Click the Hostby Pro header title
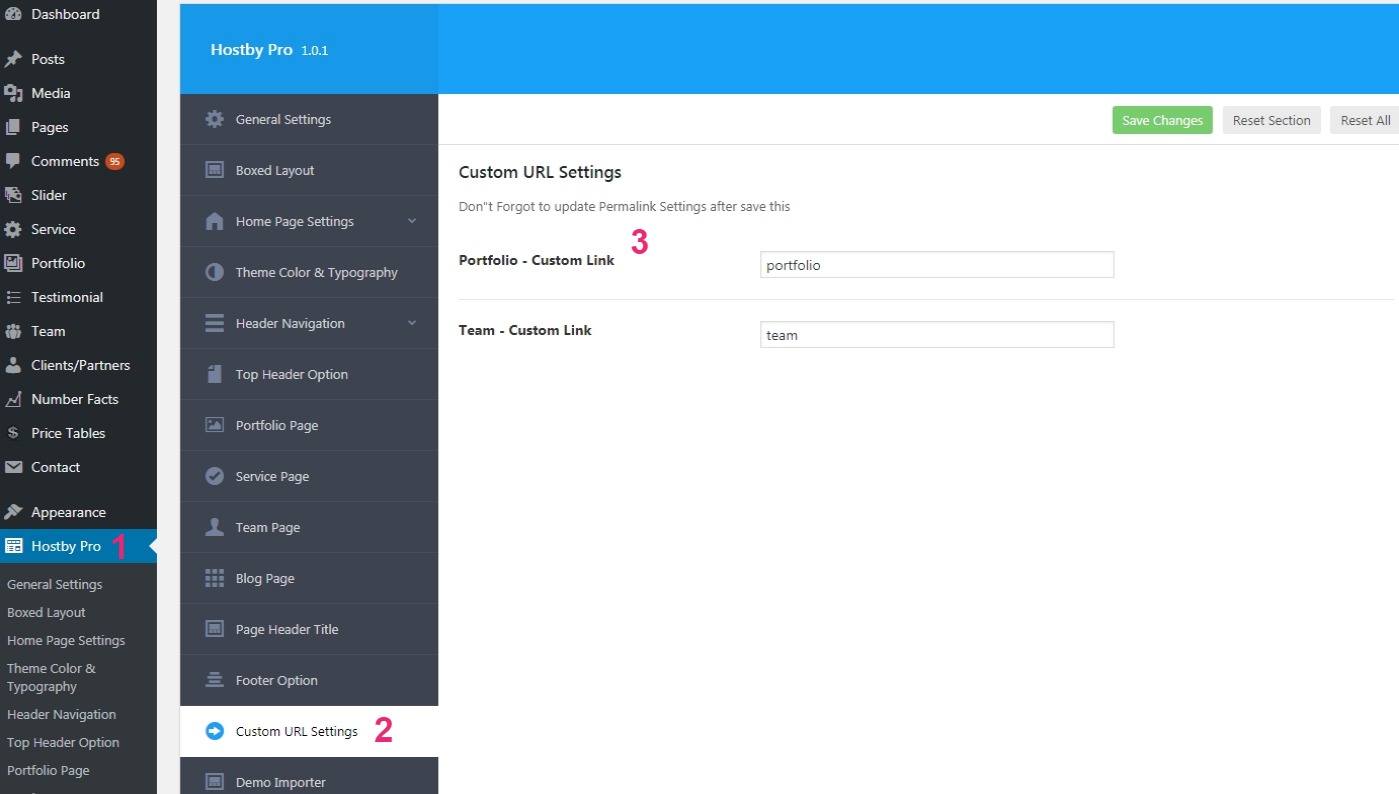Image resolution: width=1399 pixels, height=794 pixels. pos(251,49)
